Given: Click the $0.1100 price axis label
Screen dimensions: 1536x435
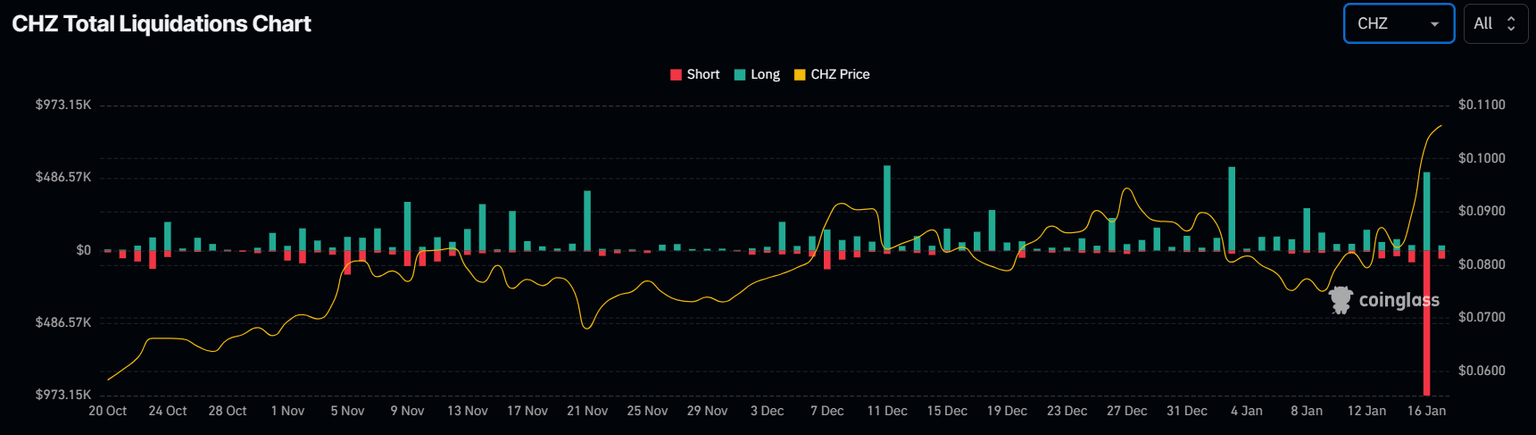Looking at the screenshot, I should pyautogui.click(x=1481, y=105).
